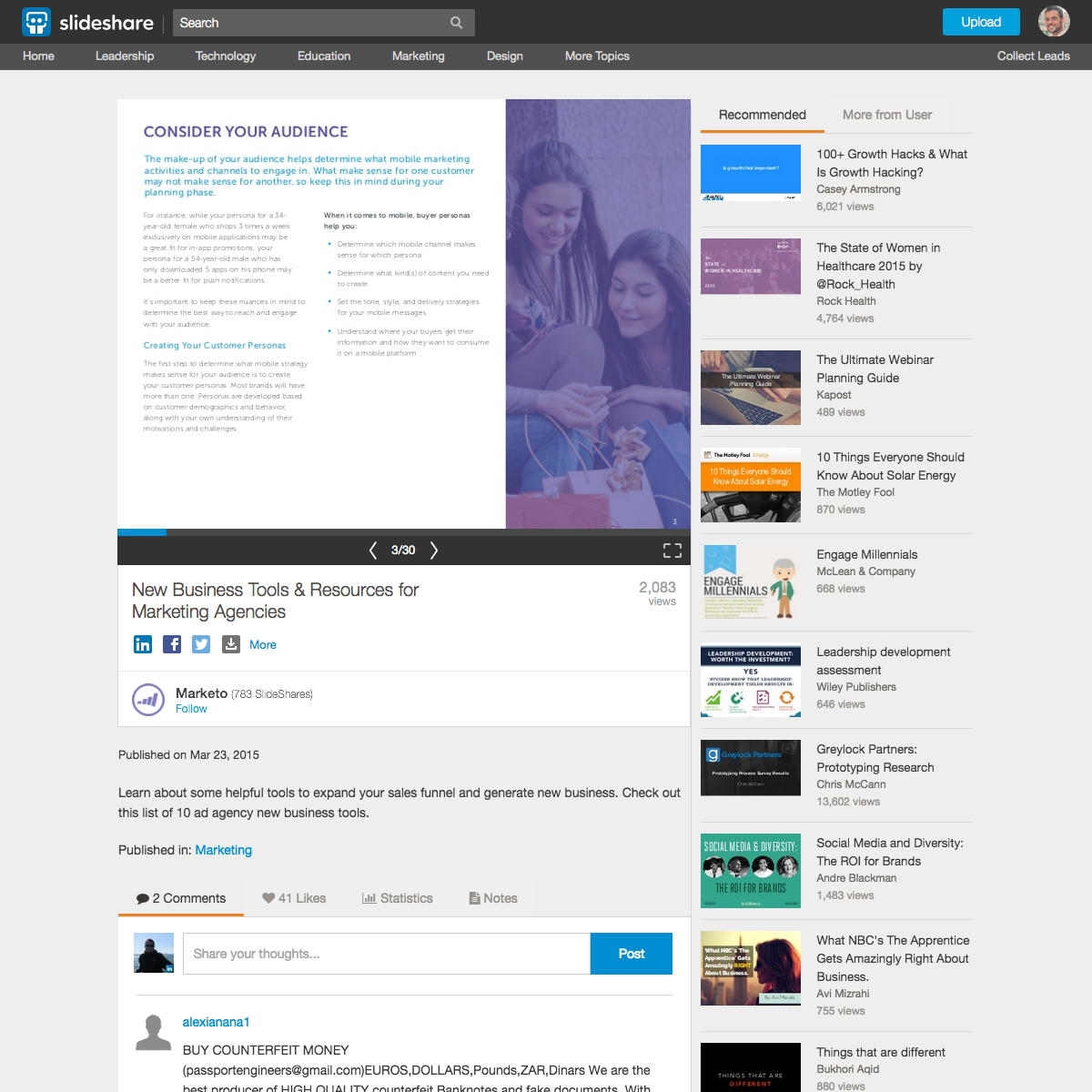Open 'Leadership development assessment' title link

(884, 661)
